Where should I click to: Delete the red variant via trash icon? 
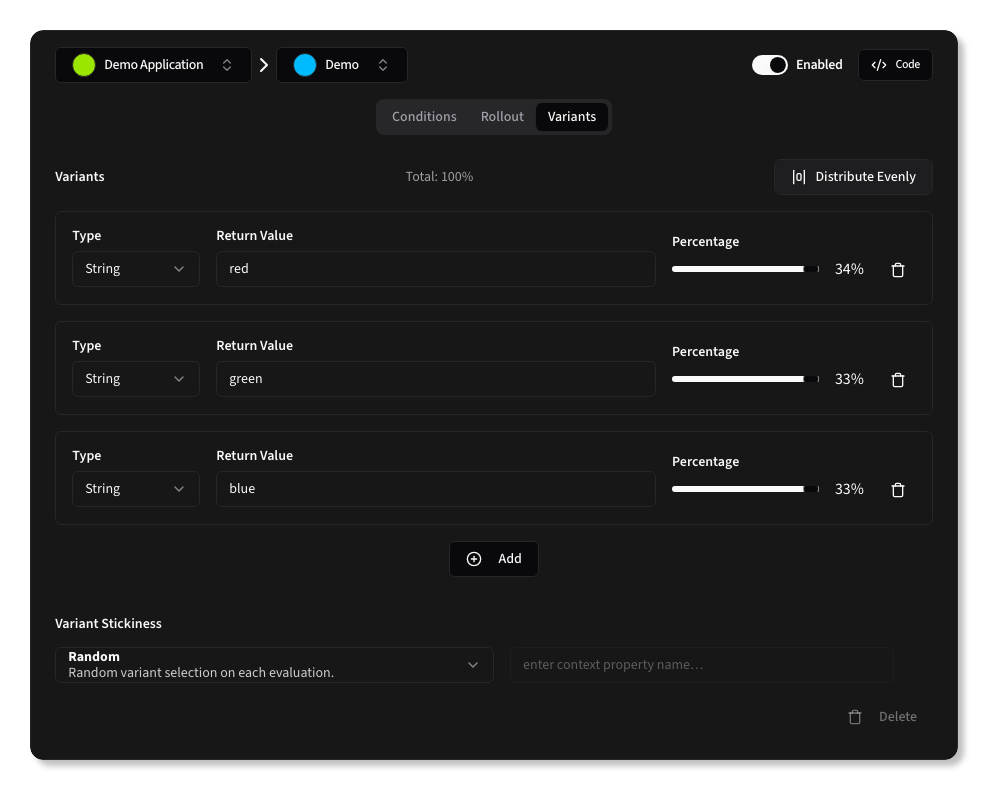click(x=897, y=270)
